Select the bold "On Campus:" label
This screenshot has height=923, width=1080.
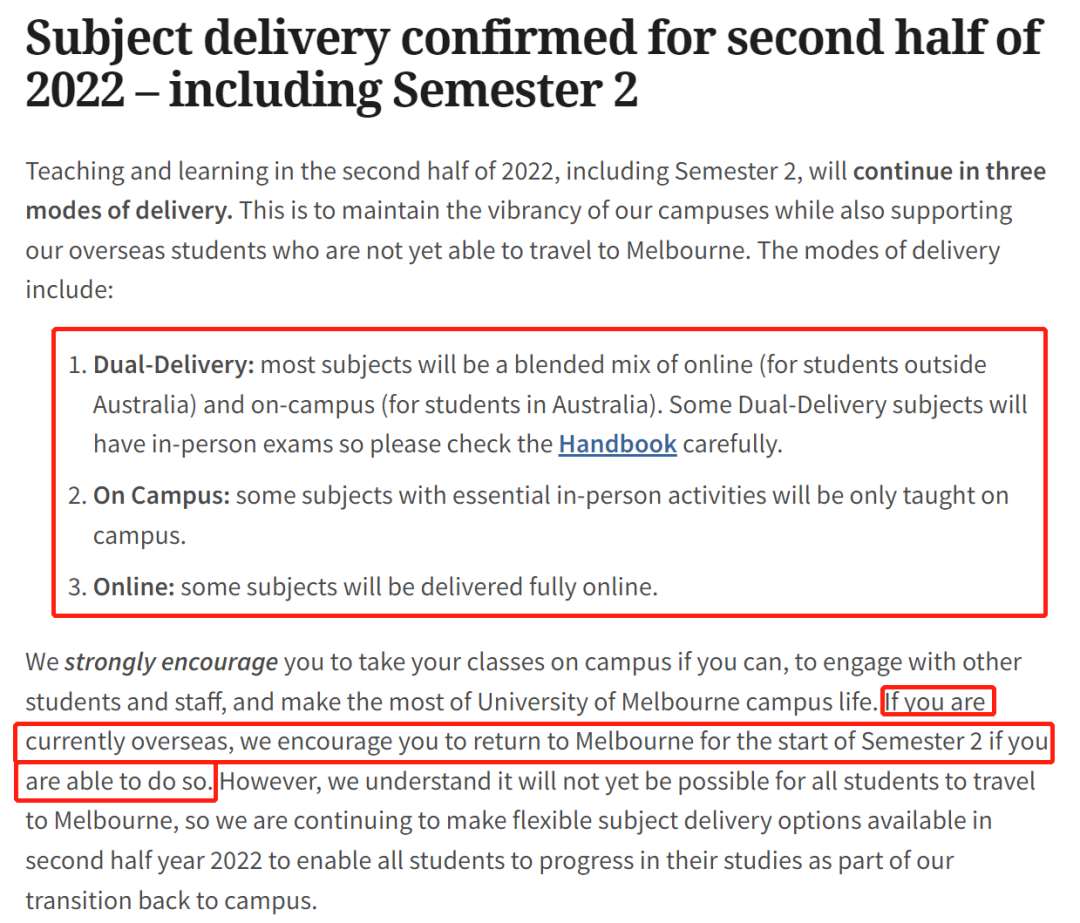pyautogui.click(x=161, y=496)
